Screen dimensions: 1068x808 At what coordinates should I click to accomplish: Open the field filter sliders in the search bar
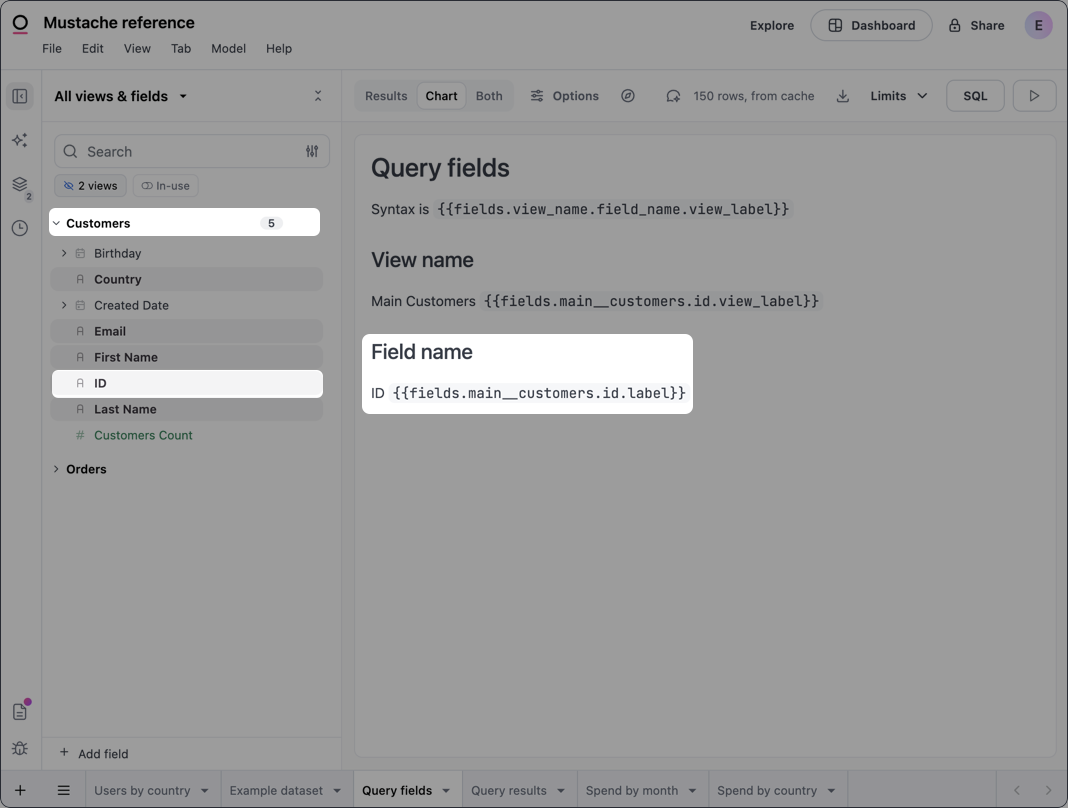[311, 150]
